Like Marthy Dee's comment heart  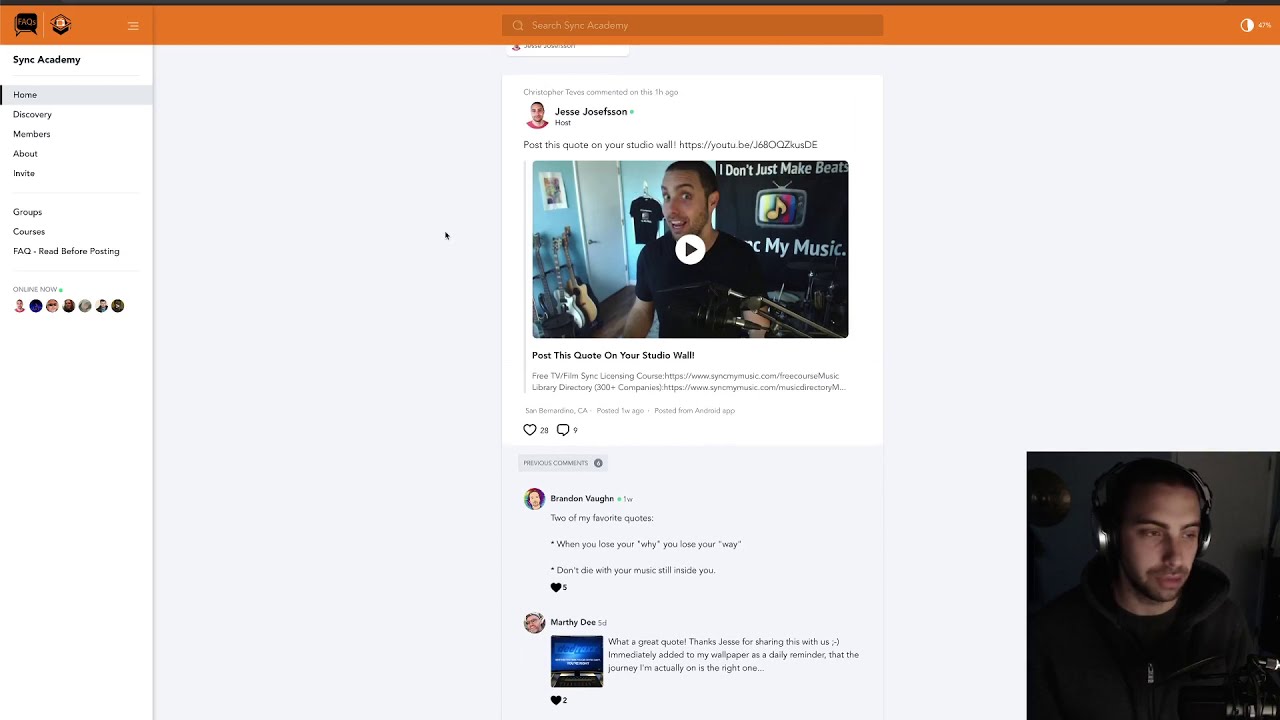click(556, 700)
